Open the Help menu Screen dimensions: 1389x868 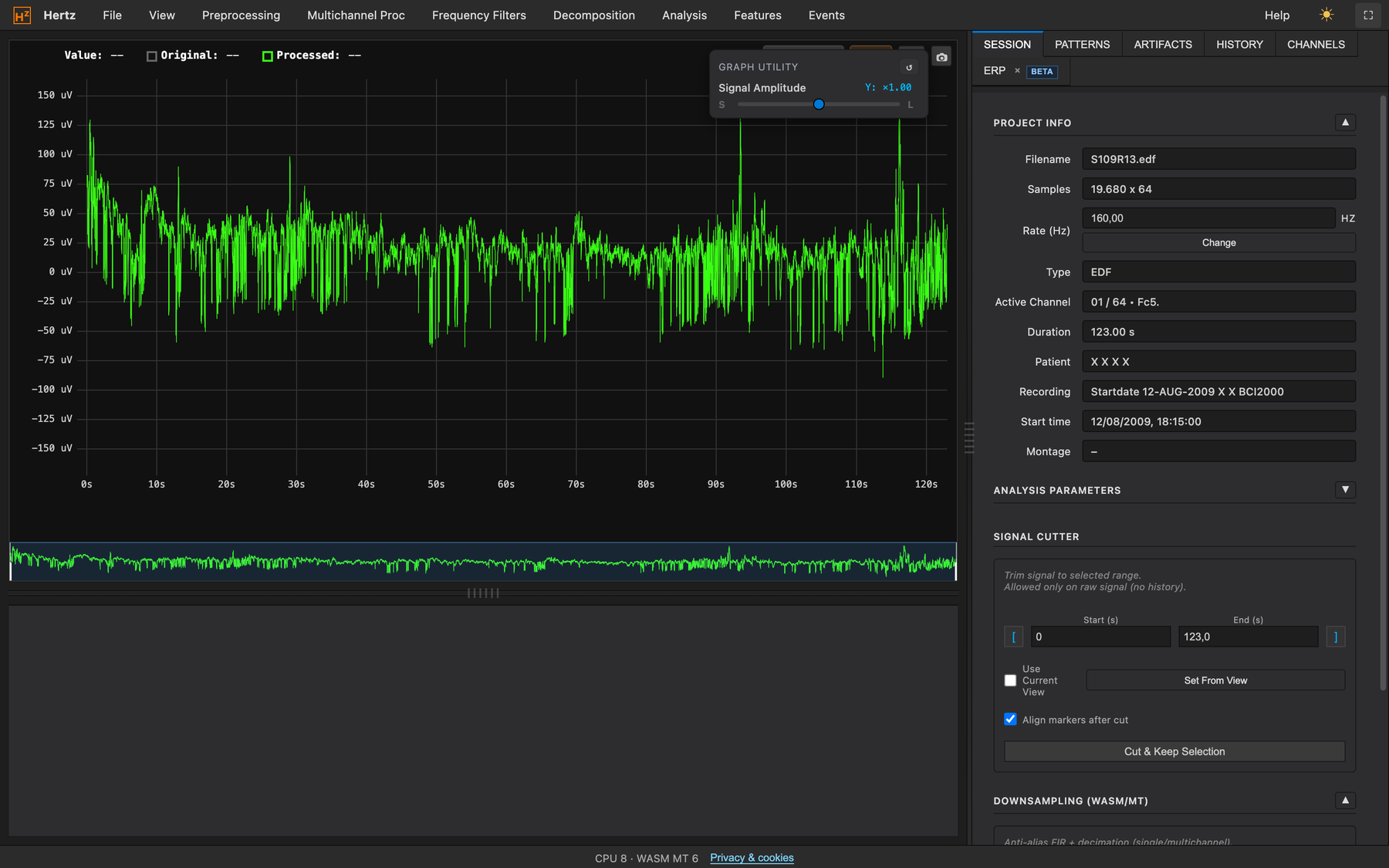(1277, 15)
